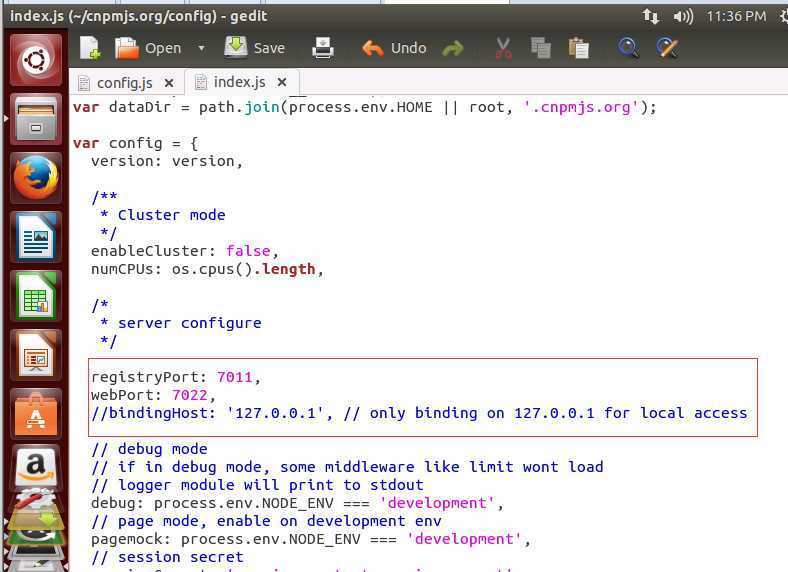Viewport: 788px width, 572px height.
Task: Click the '// session secret' comment
Action: 167,557
